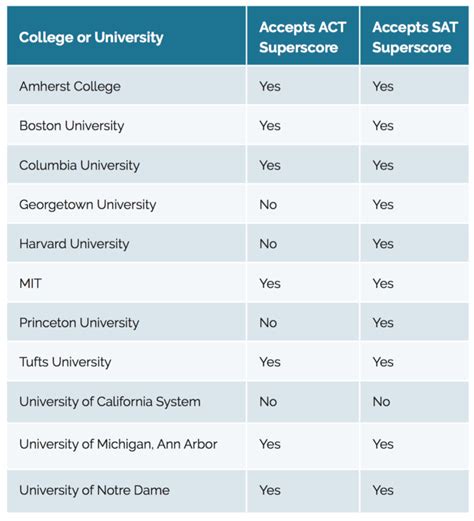Click Georgetown University's ACT 'No' cell
Image resolution: width=474 pixels, height=521 pixels.
[x=303, y=204]
